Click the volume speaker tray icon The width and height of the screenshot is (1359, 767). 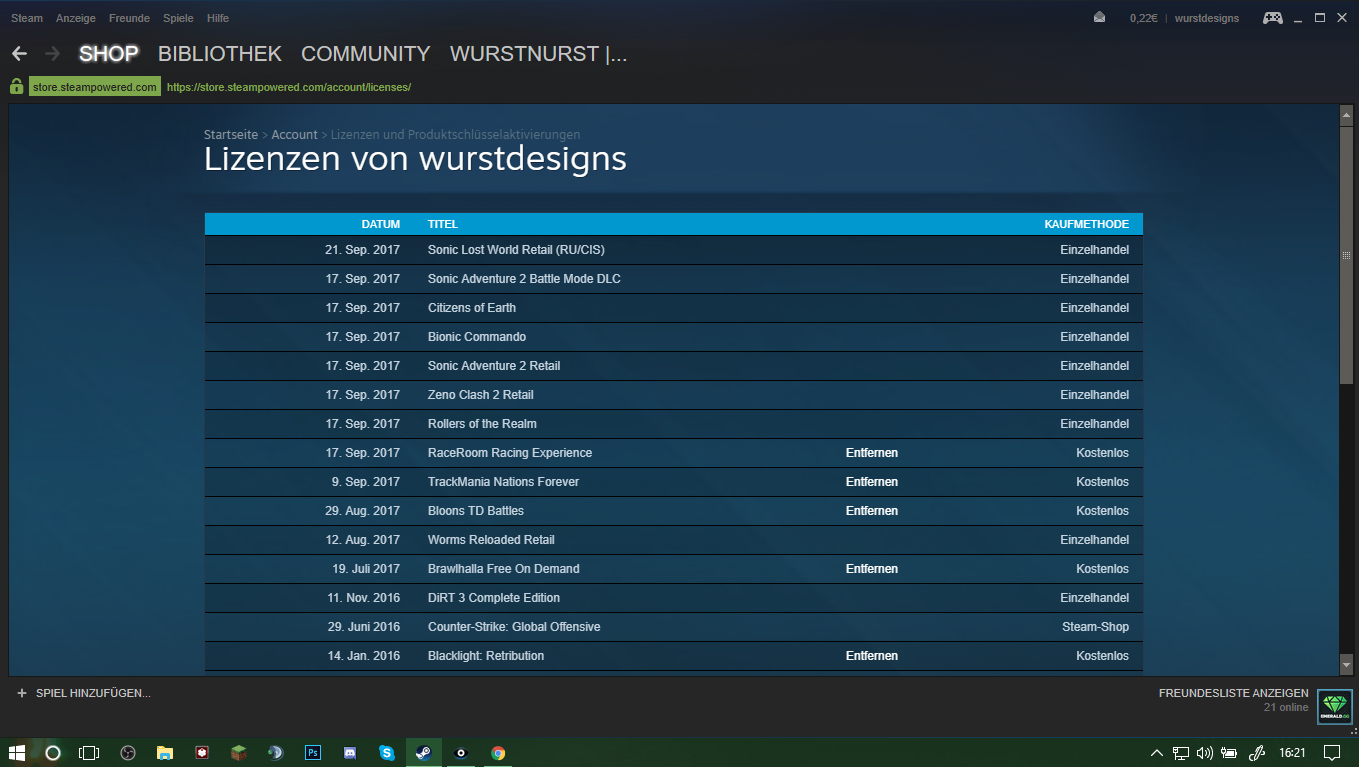coord(1204,752)
